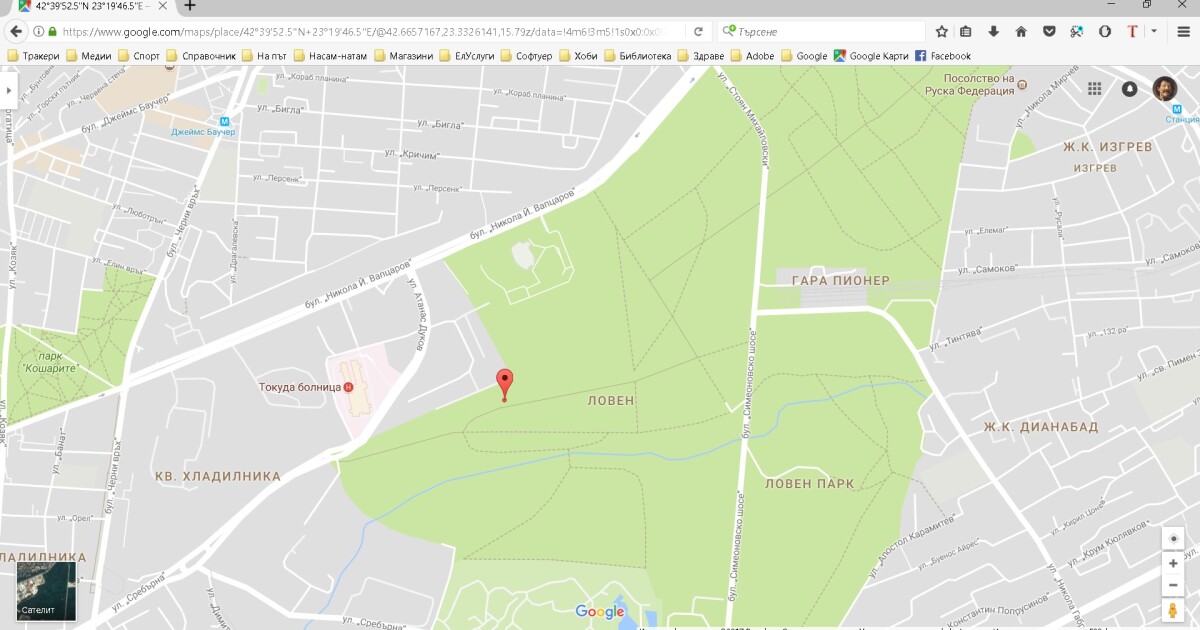Bookmark this page with the star
1200x630 pixels.
[941, 31]
